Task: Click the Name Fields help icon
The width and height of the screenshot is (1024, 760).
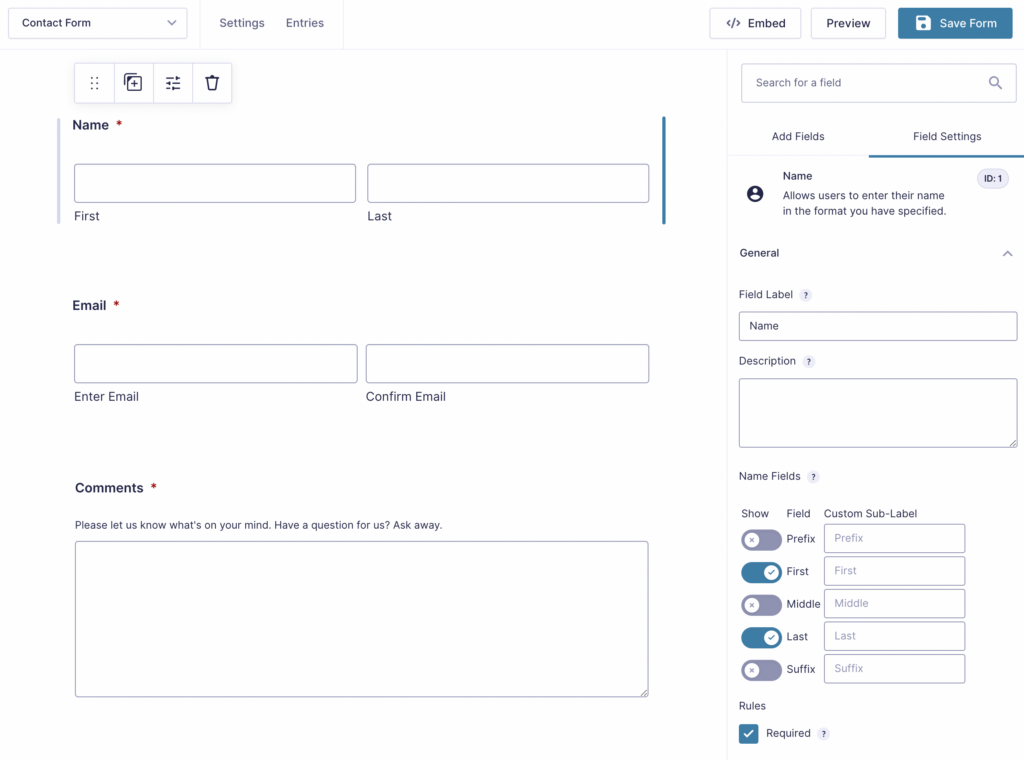Action: coord(812,477)
